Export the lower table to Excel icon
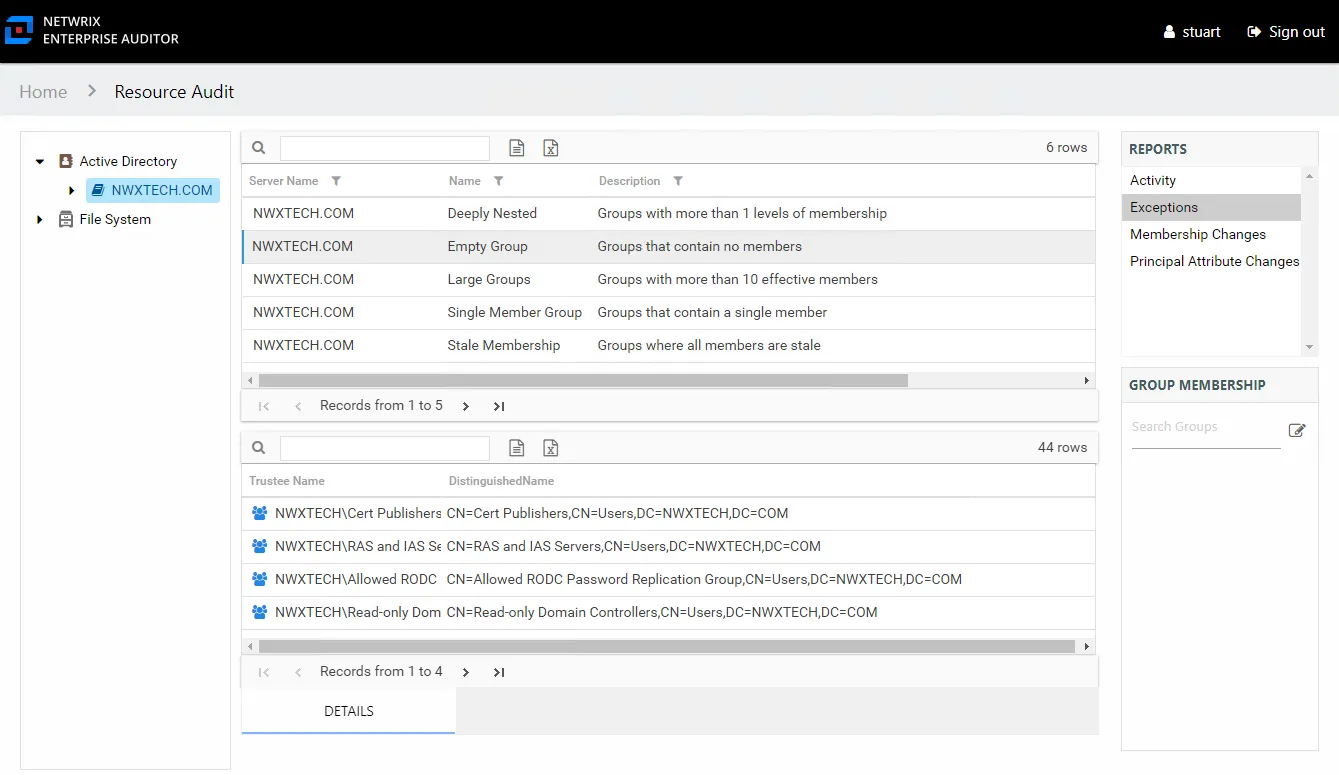Viewport: 1339px width, 775px height. [x=551, y=447]
